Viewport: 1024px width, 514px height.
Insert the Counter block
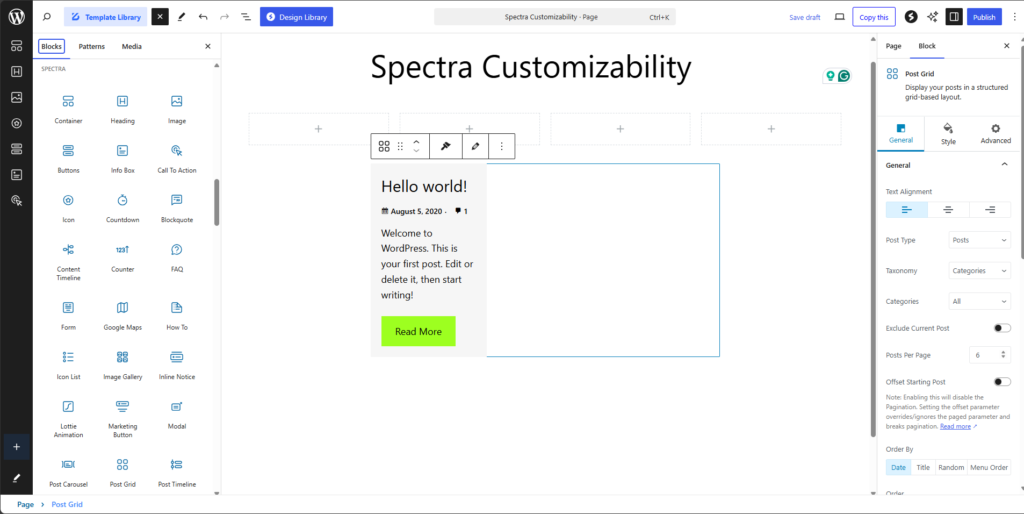pyautogui.click(x=122, y=258)
